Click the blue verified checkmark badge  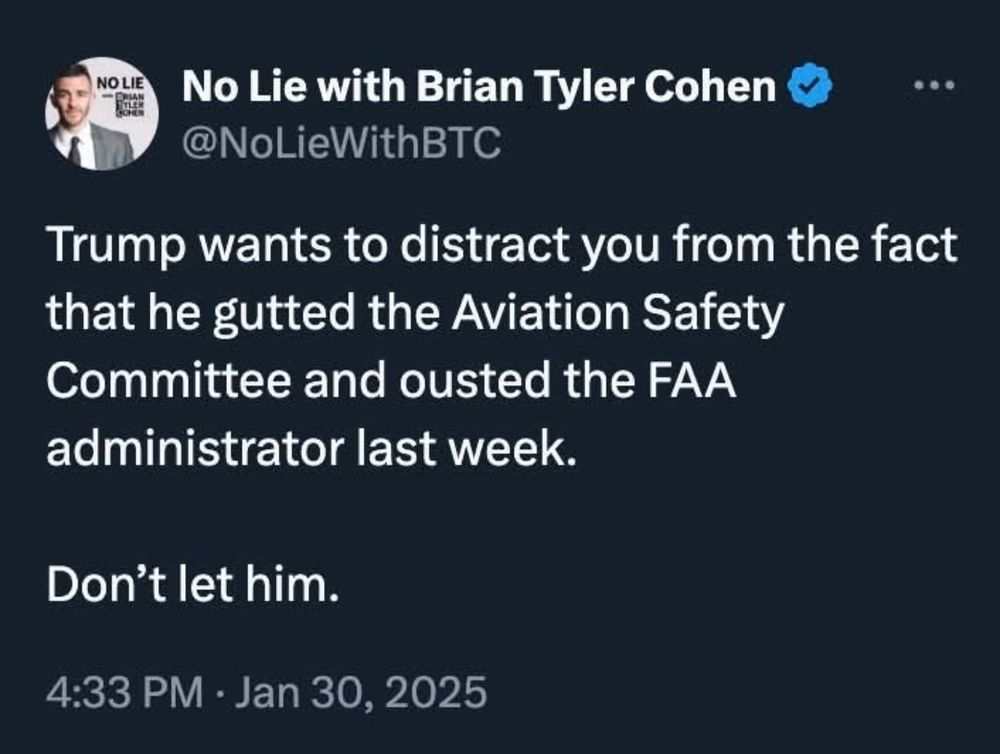(x=810, y=89)
